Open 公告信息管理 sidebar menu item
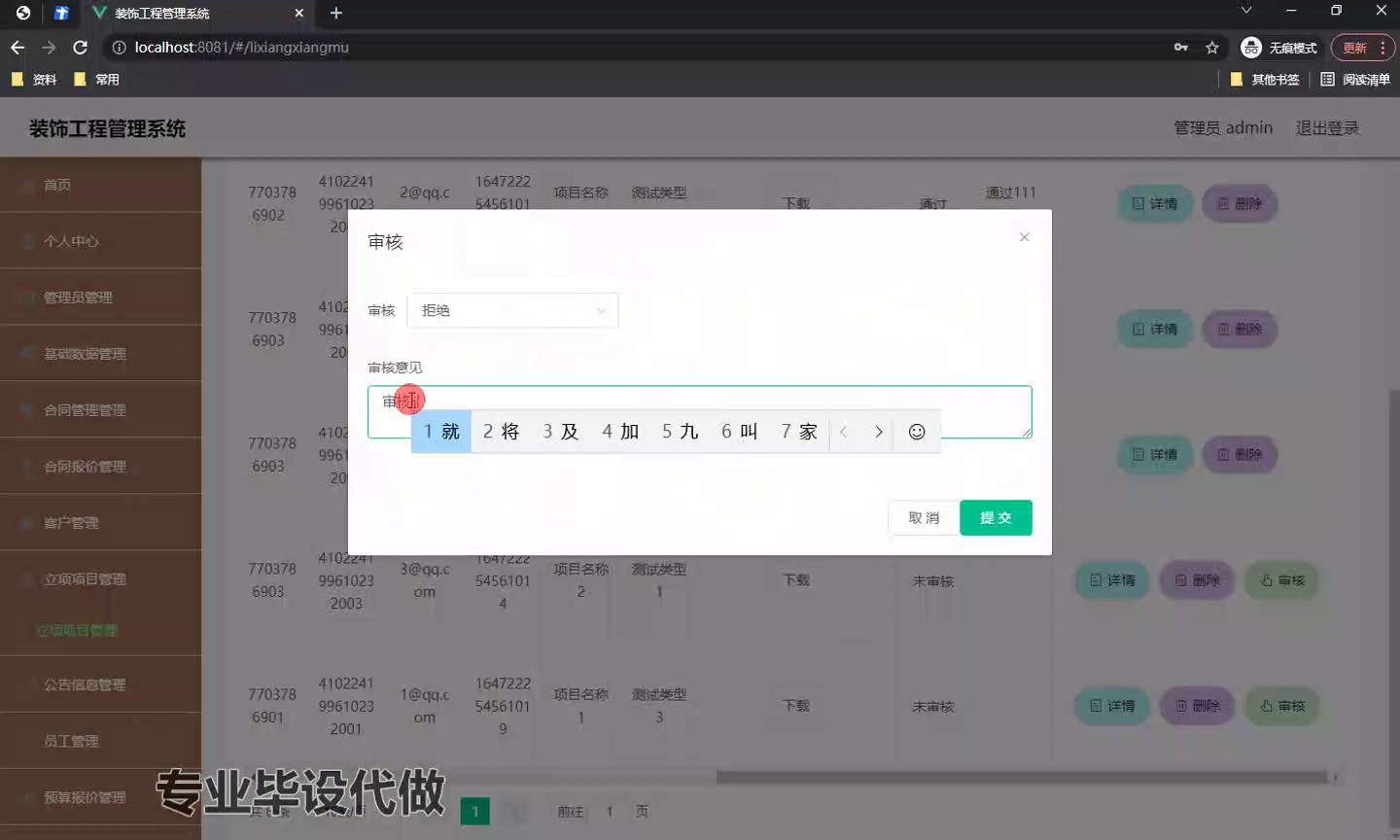The width and height of the screenshot is (1400, 840). (x=85, y=684)
